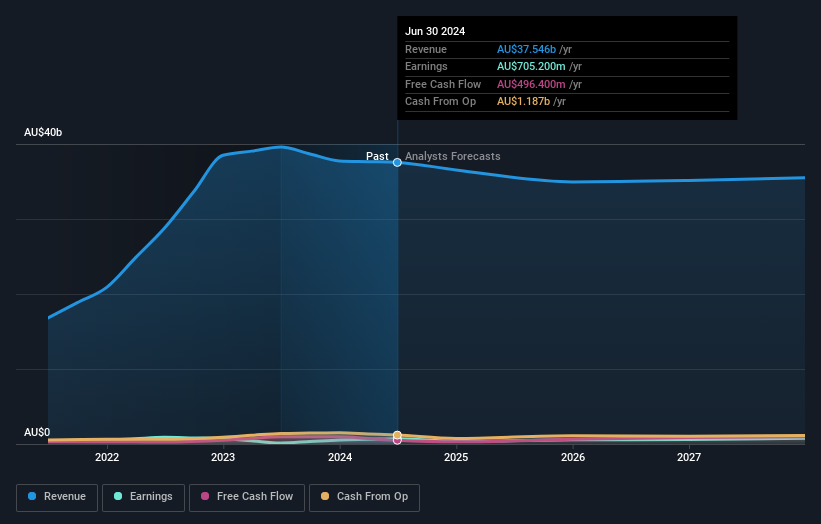Toggle the Revenue legend button
Viewport: 821px width, 524px height.
[57, 497]
